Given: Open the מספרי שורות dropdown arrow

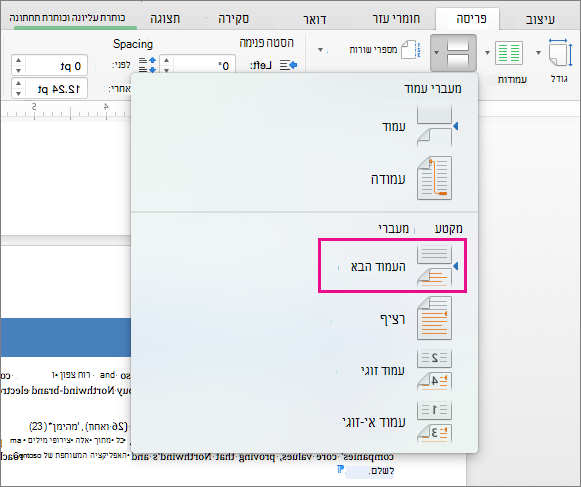Looking at the screenshot, I should pos(321,50).
